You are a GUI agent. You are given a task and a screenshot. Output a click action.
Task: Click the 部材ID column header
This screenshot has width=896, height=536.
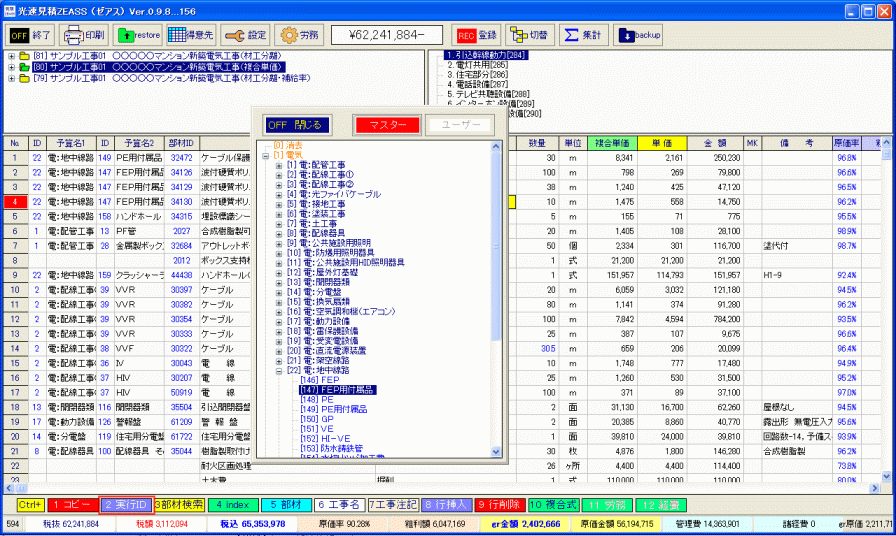point(182,143)
